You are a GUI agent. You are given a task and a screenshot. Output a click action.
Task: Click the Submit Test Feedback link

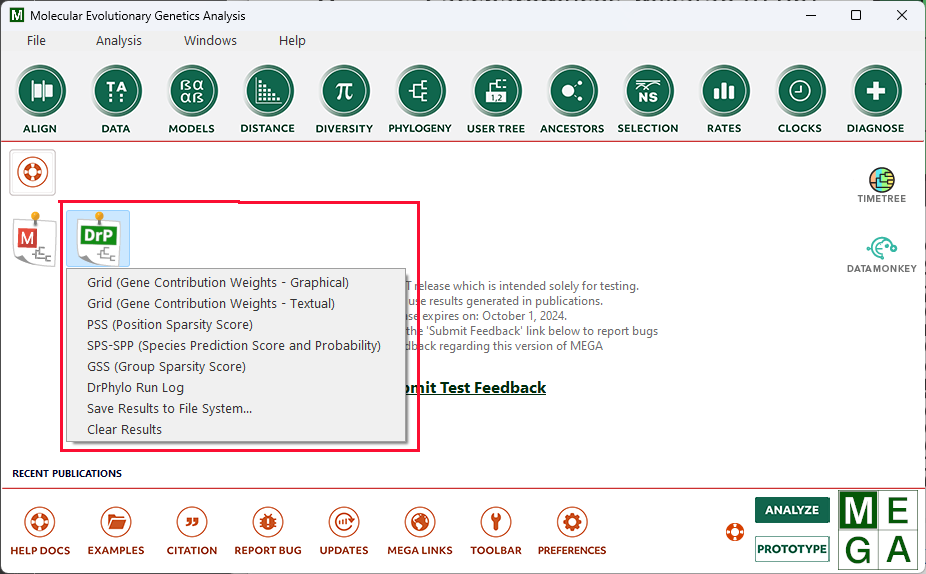click(x=477, y=388)
